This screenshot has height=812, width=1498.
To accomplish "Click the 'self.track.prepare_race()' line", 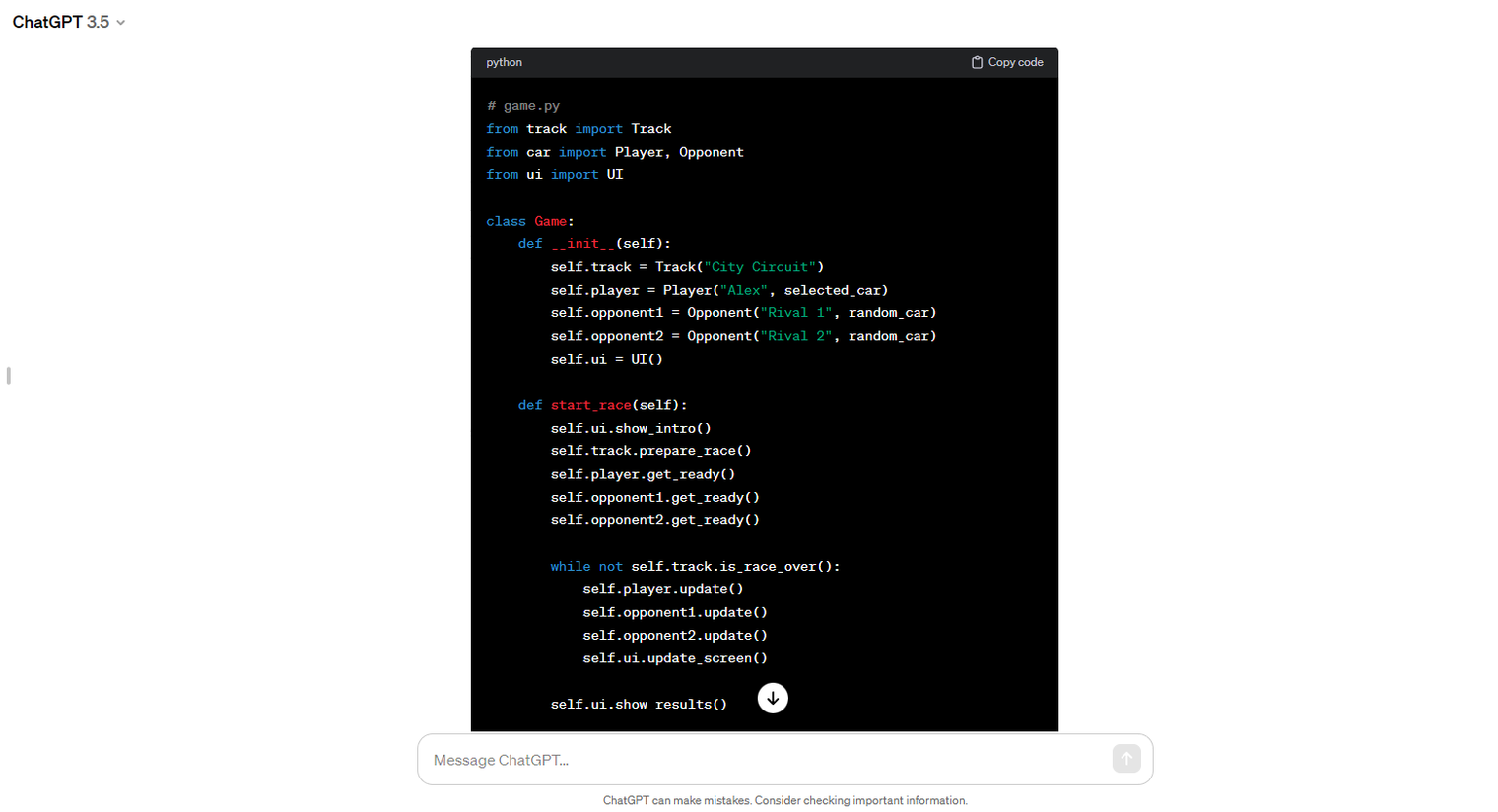I will pyautogui.click(x=651, y=450).
